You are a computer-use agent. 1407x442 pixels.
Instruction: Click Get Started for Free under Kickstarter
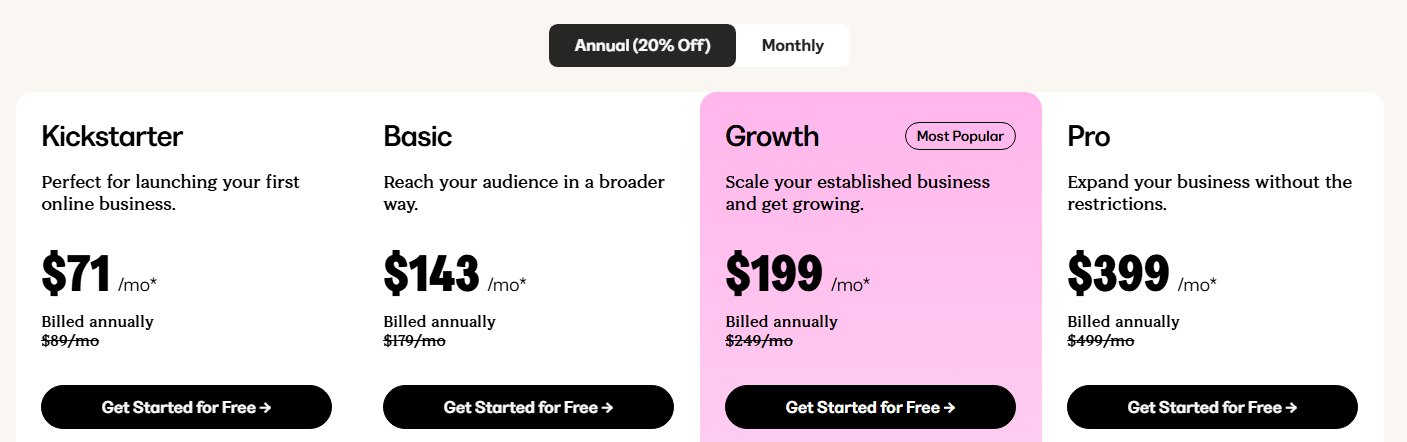[186, 407]
